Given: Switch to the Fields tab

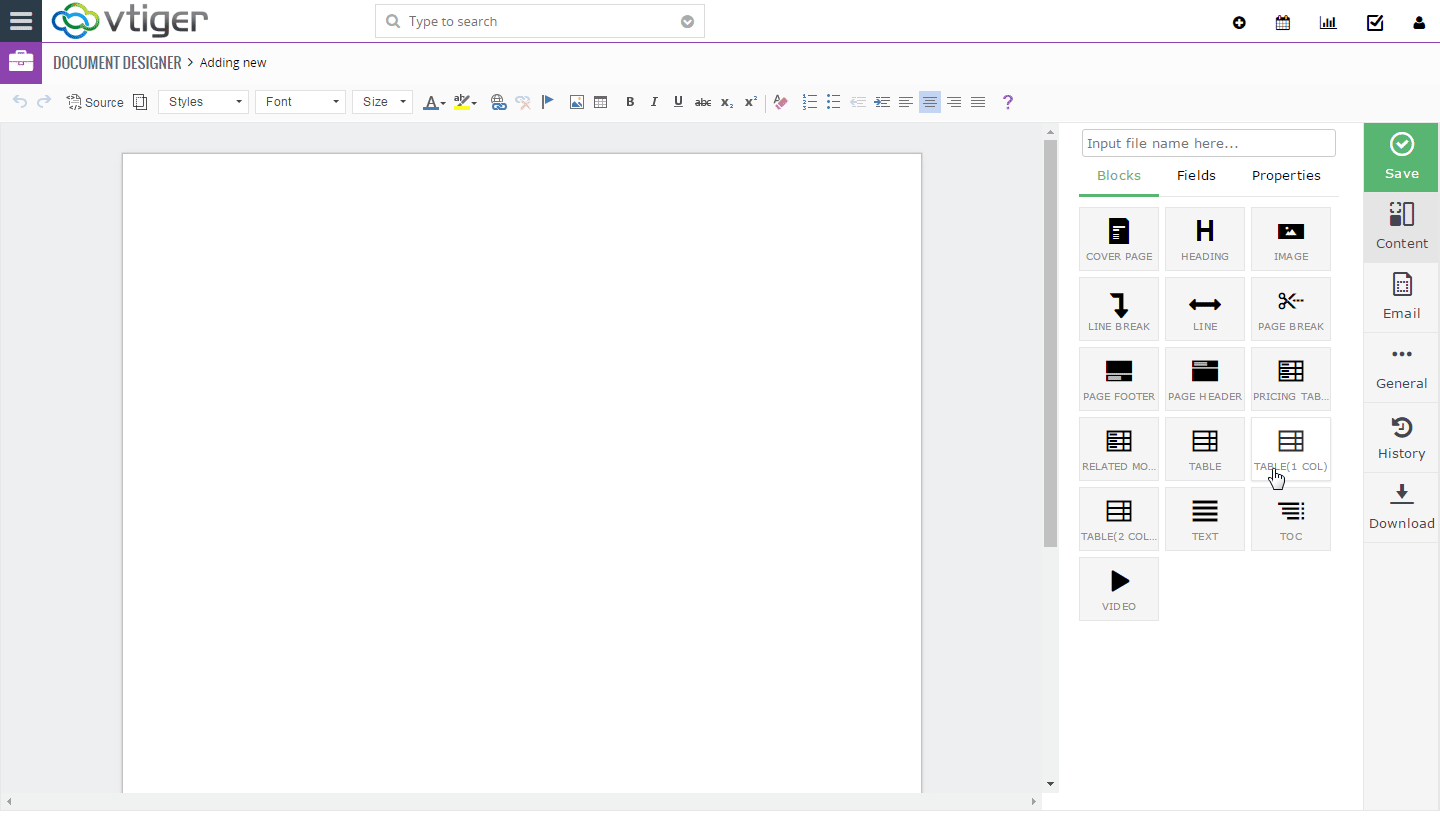Looking at the screenshot, I should [1196, 176].
